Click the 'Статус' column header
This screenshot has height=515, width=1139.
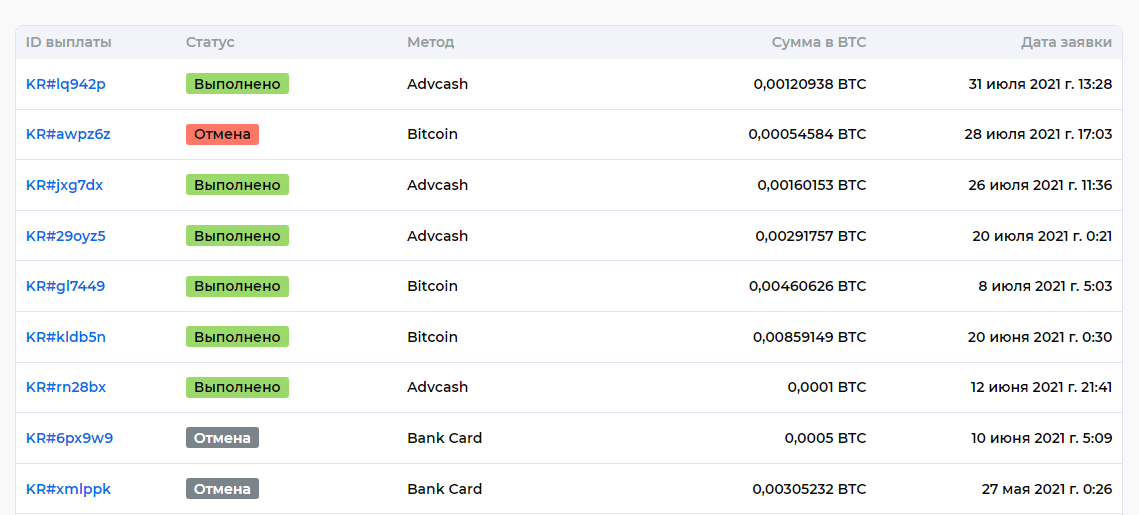tap(210, 42)
